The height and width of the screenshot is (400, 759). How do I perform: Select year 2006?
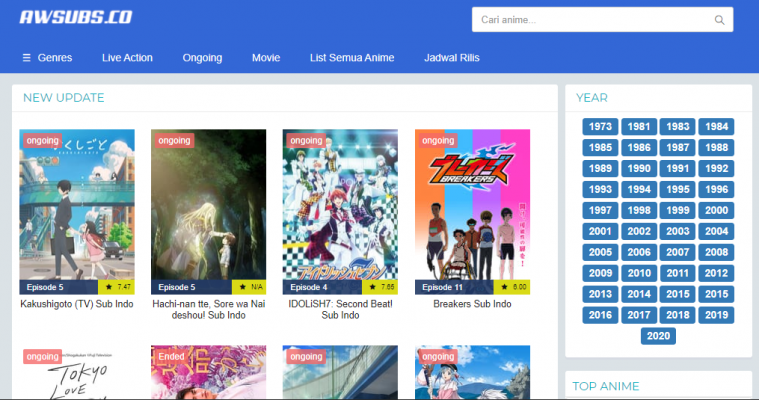pos(639,252)
